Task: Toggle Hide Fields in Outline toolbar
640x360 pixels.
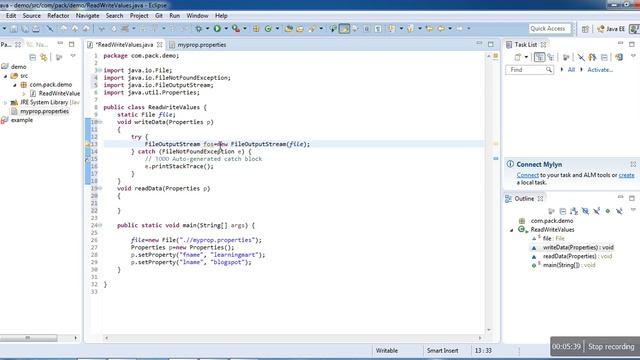Action: (585, 211)
